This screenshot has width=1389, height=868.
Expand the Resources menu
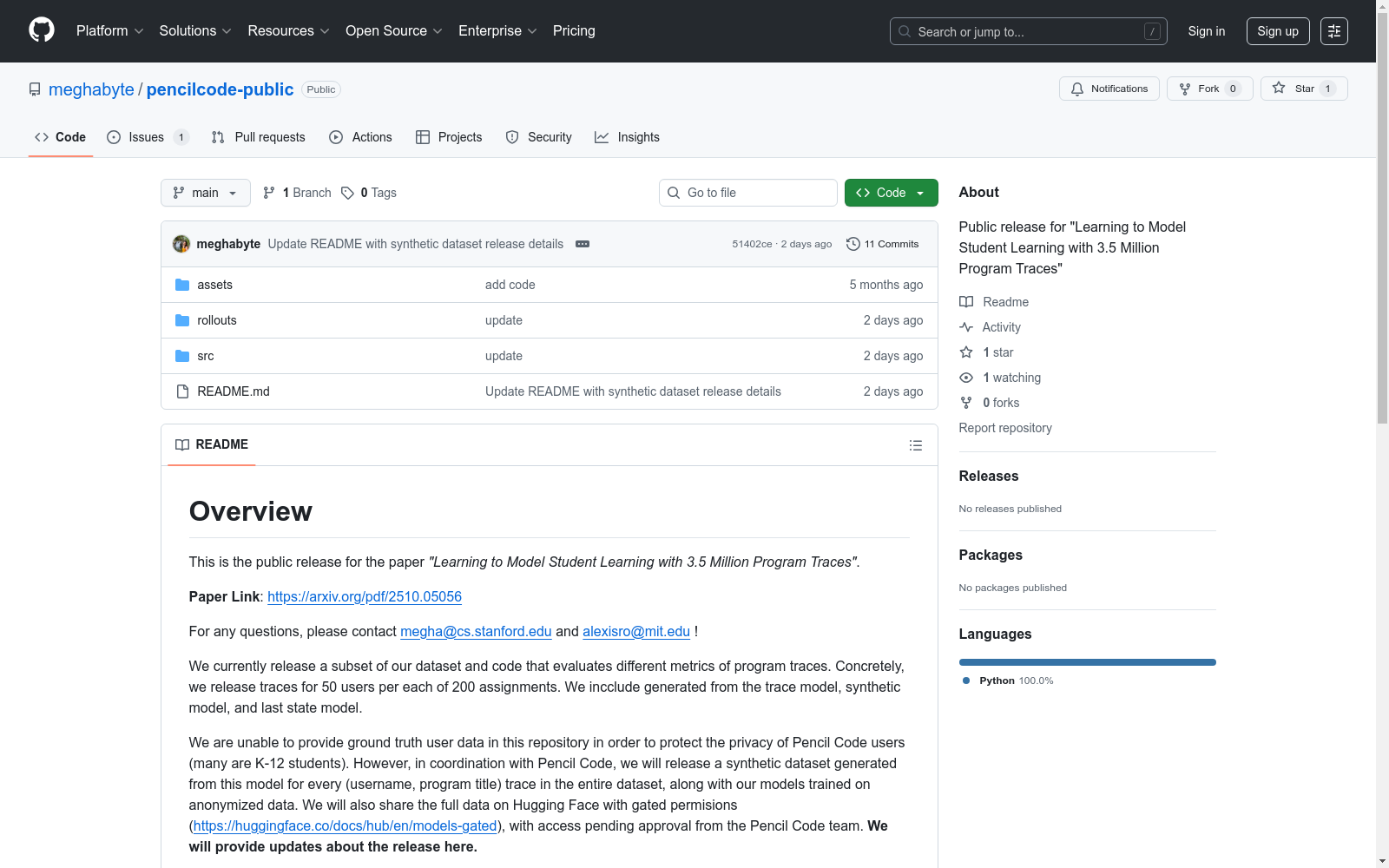click(x=289, y=31)
